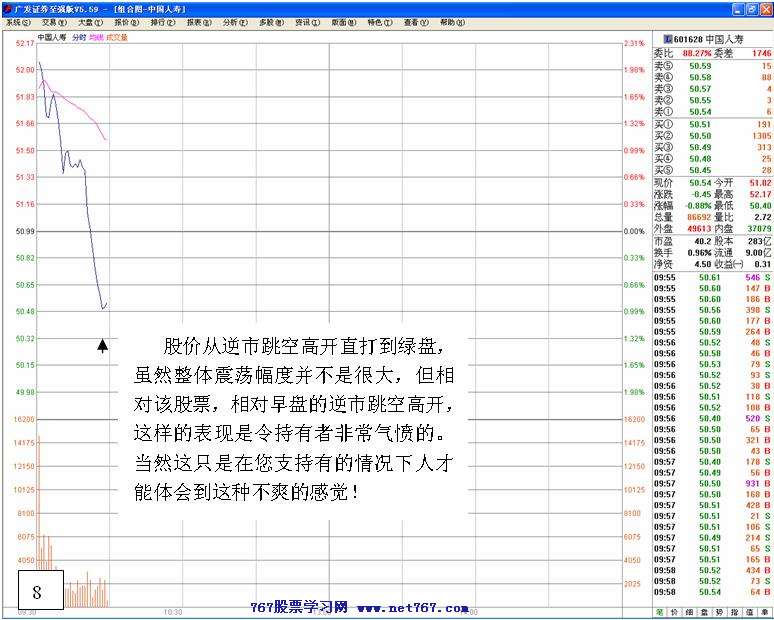Open the 系统(S) menu
This screenshot has height=620, width=774.
(18, 21)
